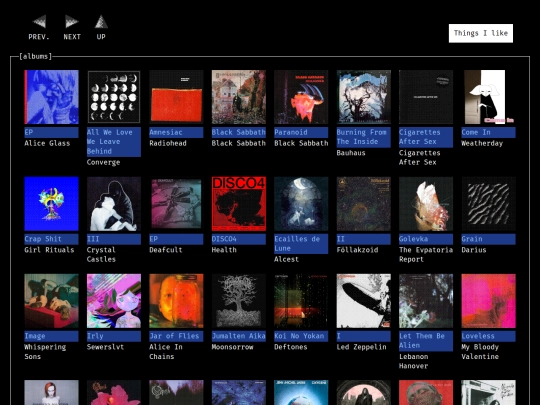Image resolution: width=540 pixels, height=405 pixels.
Task: Click the DISCO4 album cover
Action: pos(239,204)
